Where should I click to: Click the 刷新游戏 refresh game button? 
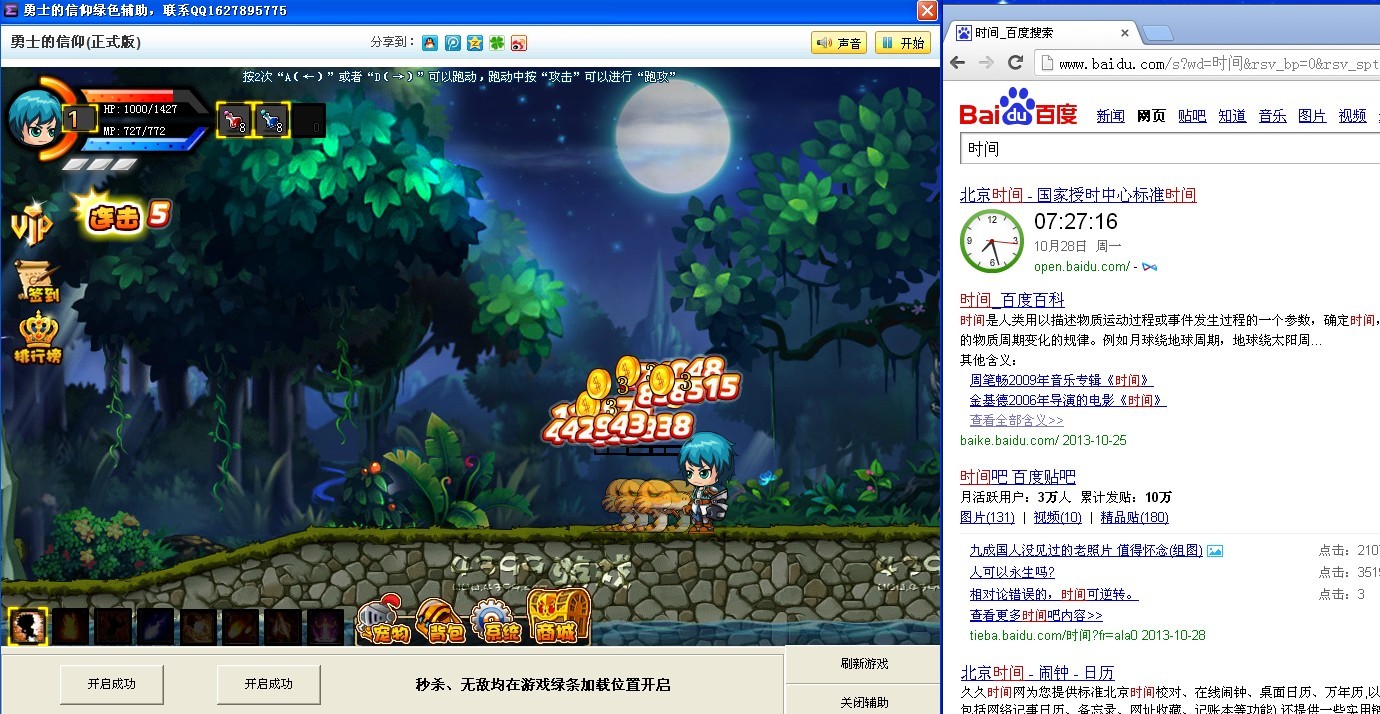(x=864, y=664)
